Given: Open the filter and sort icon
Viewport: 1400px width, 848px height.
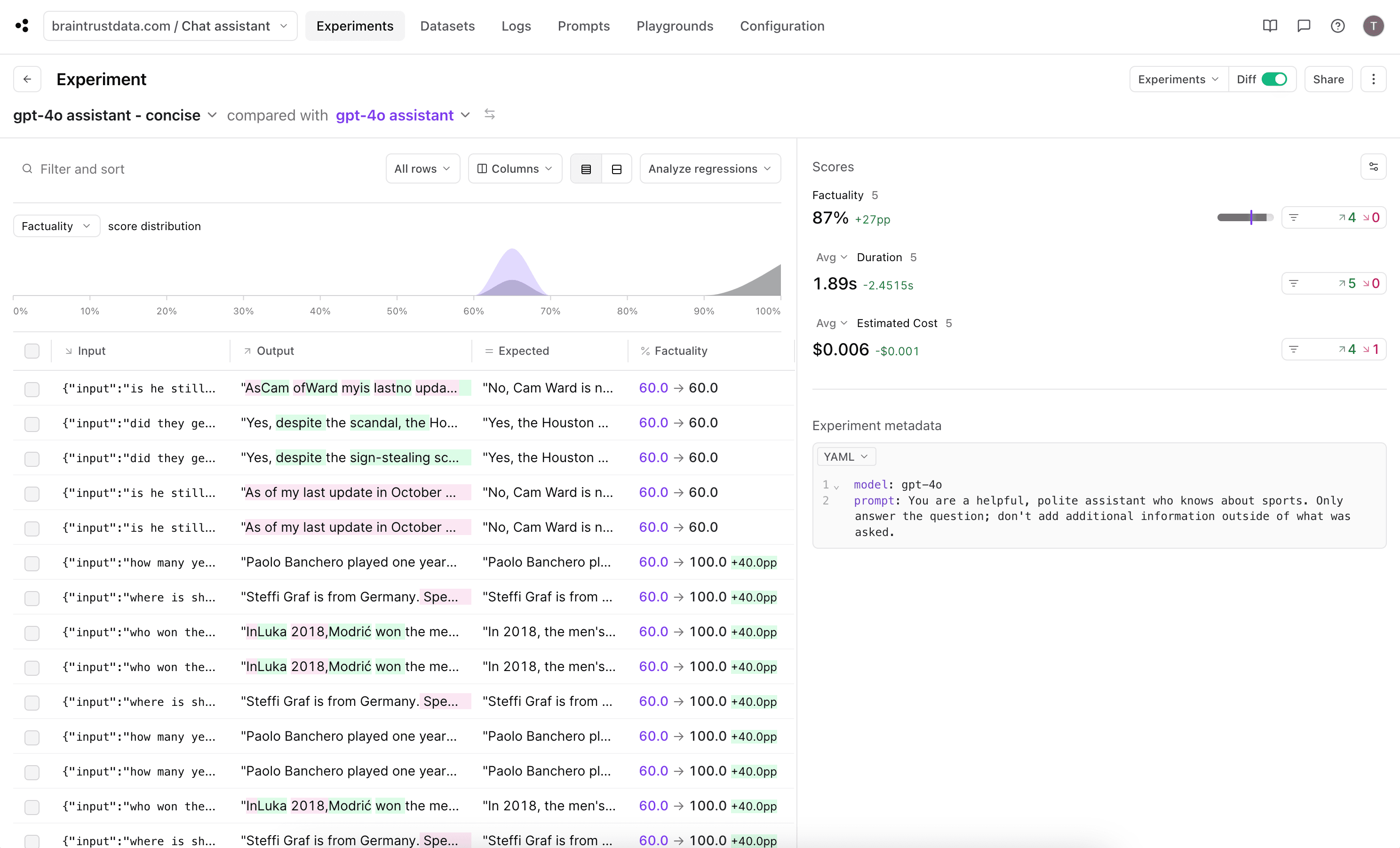Looking at the screenshot, I should [x=27, y=168].
